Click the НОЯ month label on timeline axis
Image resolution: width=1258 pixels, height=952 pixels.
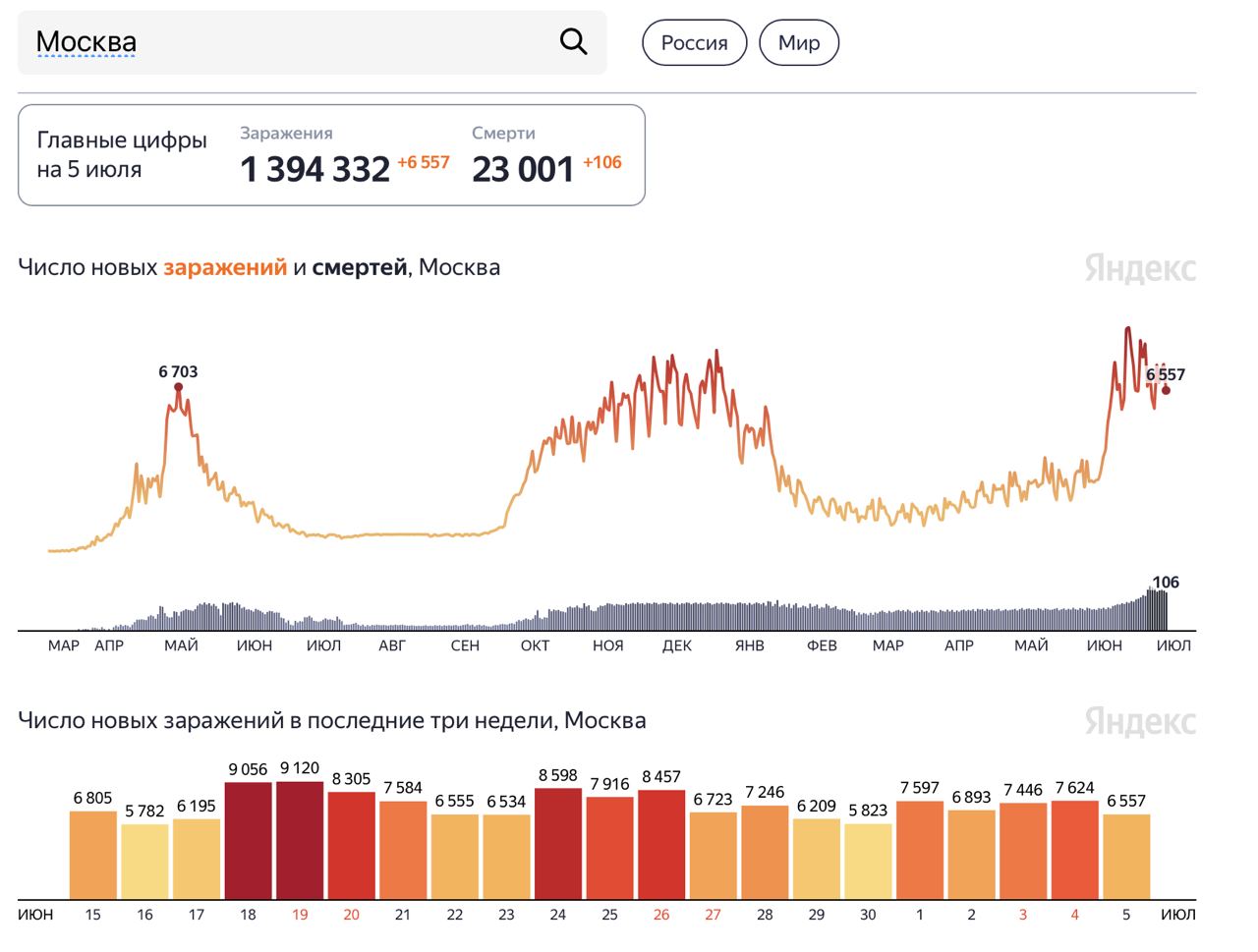(607, 645)
